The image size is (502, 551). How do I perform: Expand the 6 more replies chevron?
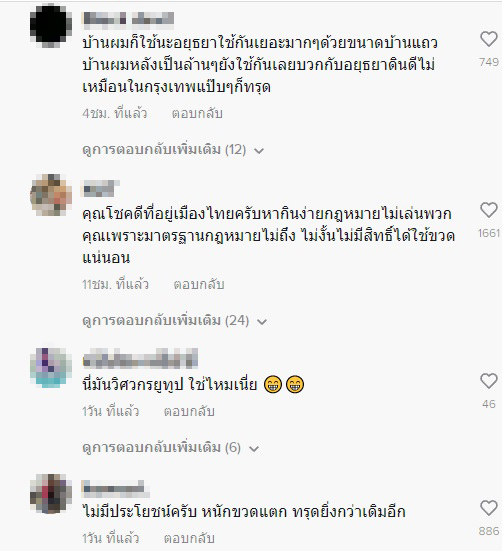[254, 449]
